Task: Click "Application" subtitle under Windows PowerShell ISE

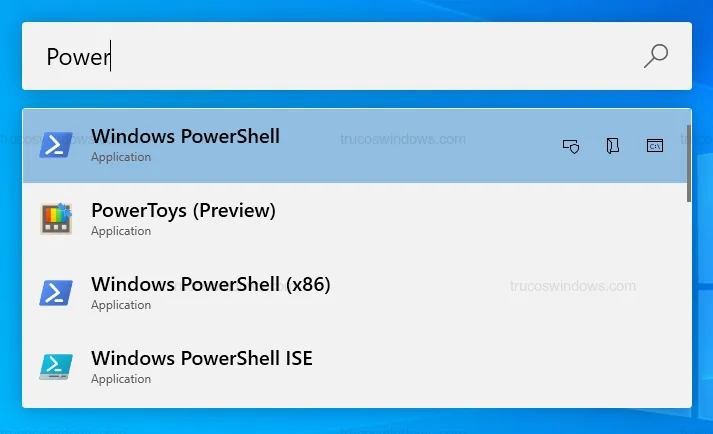Action: pyautogui.click(x=121, y=379)
